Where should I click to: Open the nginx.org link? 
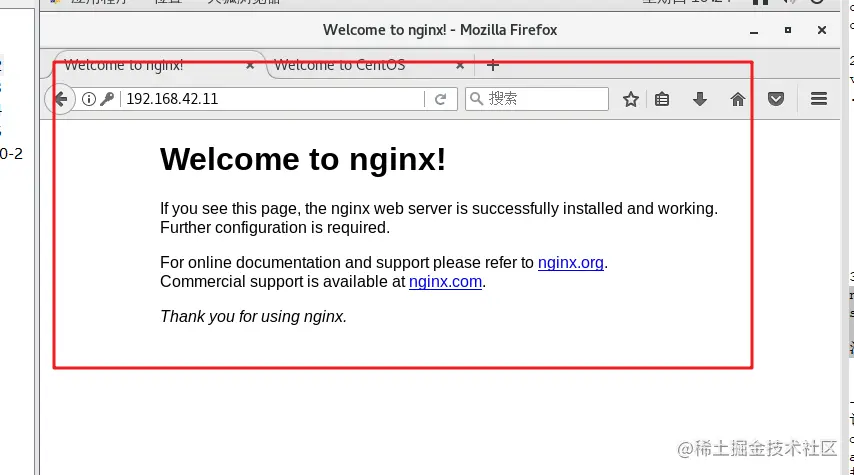571,263
